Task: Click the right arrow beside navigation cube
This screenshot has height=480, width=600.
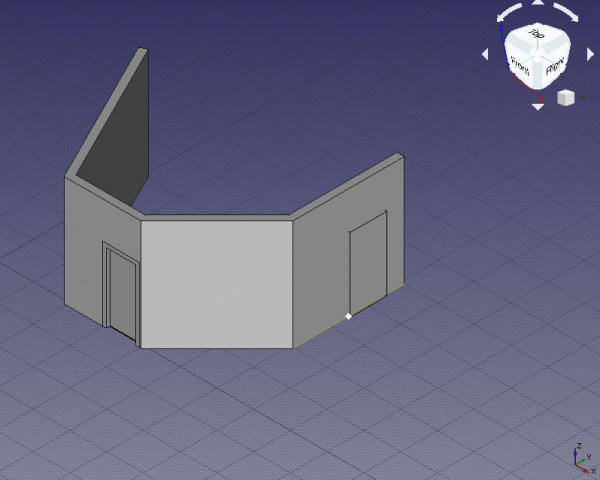Action: pos(590,55)
